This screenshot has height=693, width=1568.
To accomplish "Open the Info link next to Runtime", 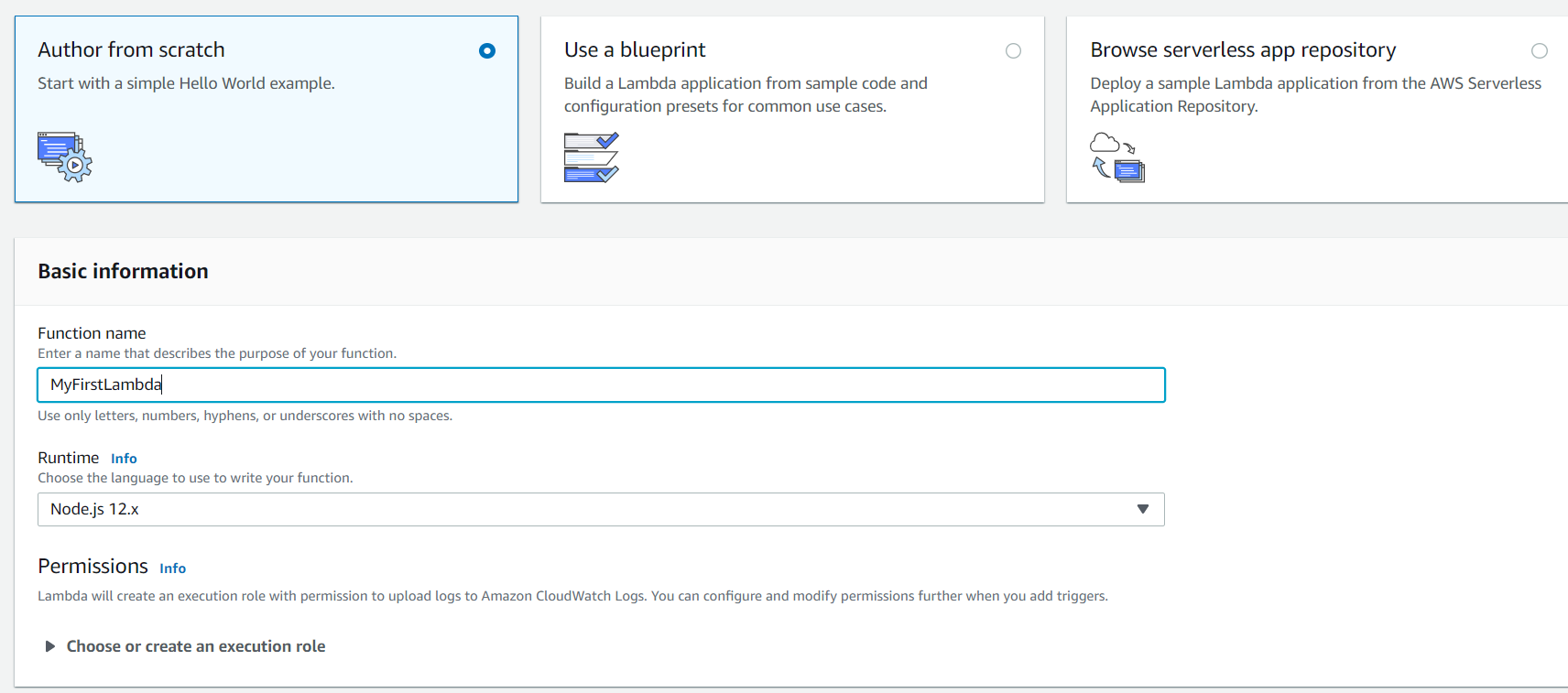I will click(x=124, y=459).
